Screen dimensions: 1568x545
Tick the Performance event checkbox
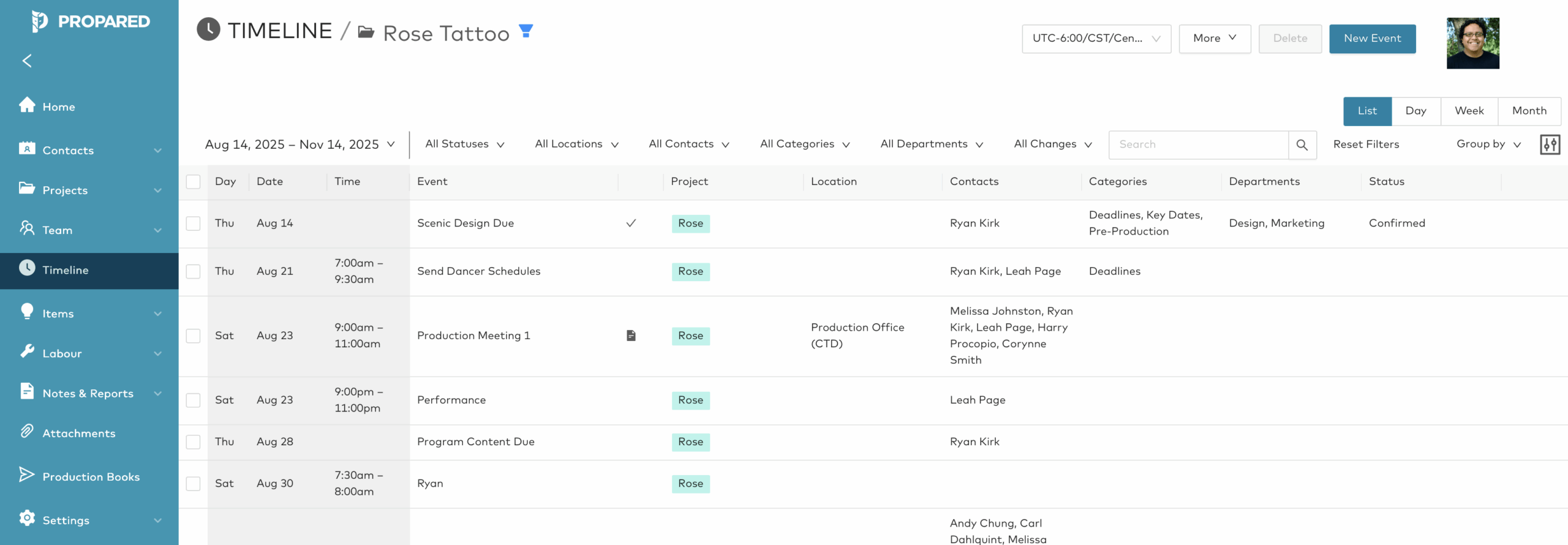pos(194,400)
